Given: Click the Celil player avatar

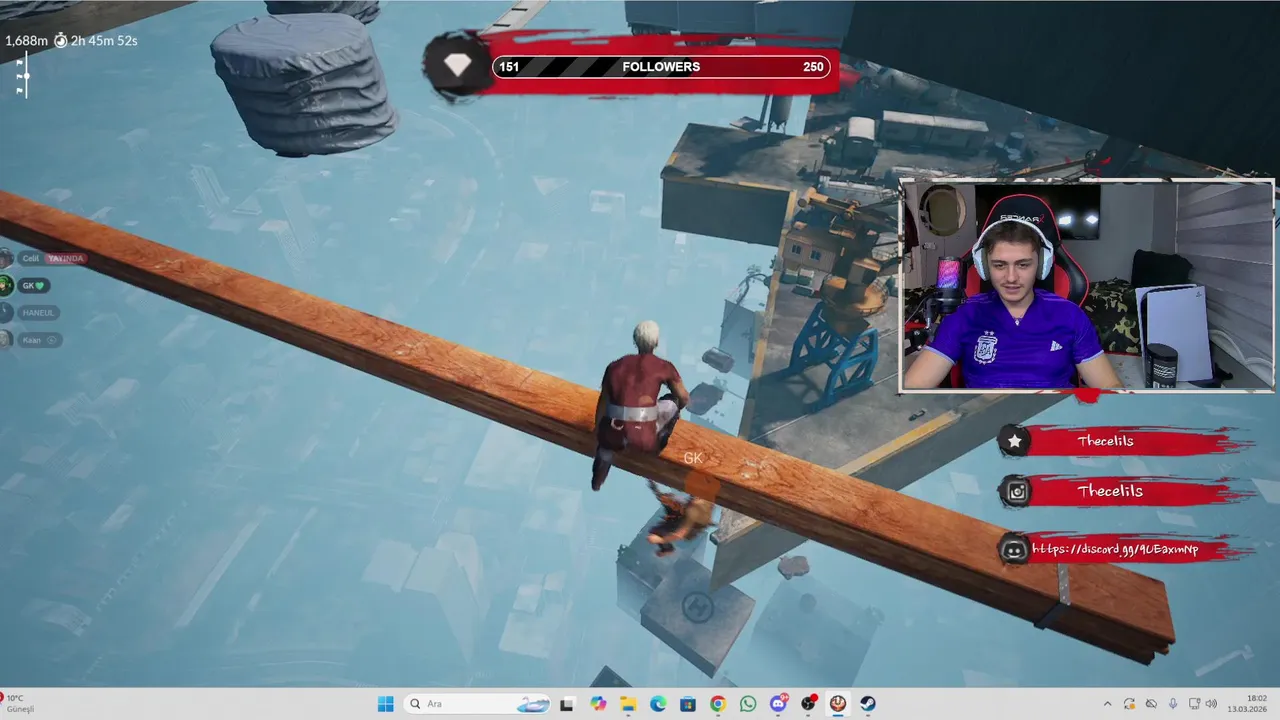Looking at the screenshot, I should coord(6,258).
